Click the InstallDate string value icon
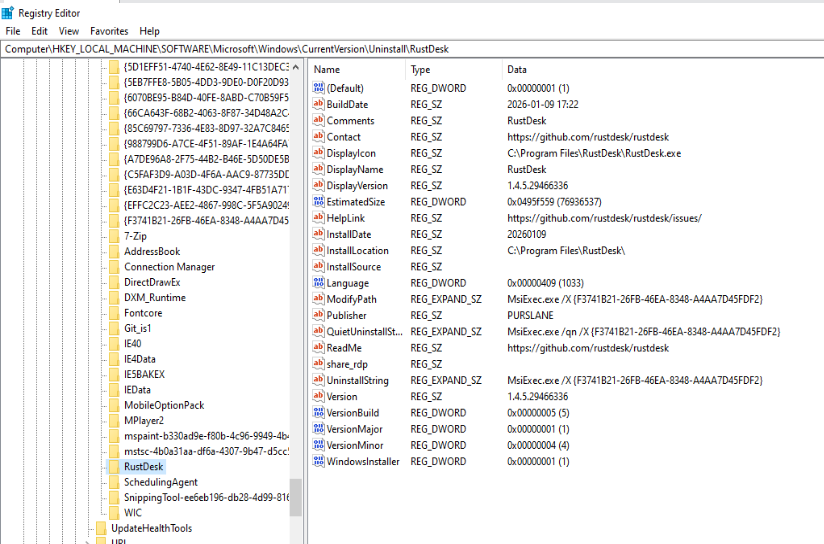This screenshot has width=824, height=544. click(x=318, y=234)
